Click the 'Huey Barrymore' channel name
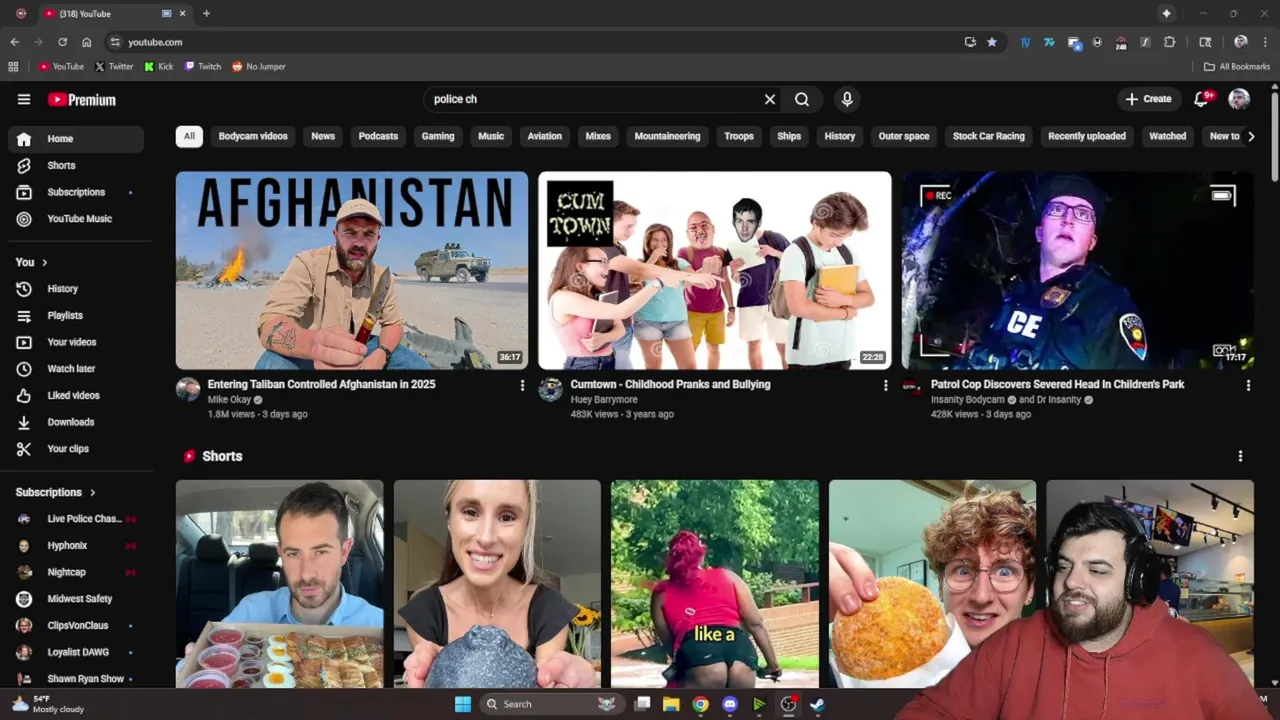1280x720 pixels. point(604,400)
